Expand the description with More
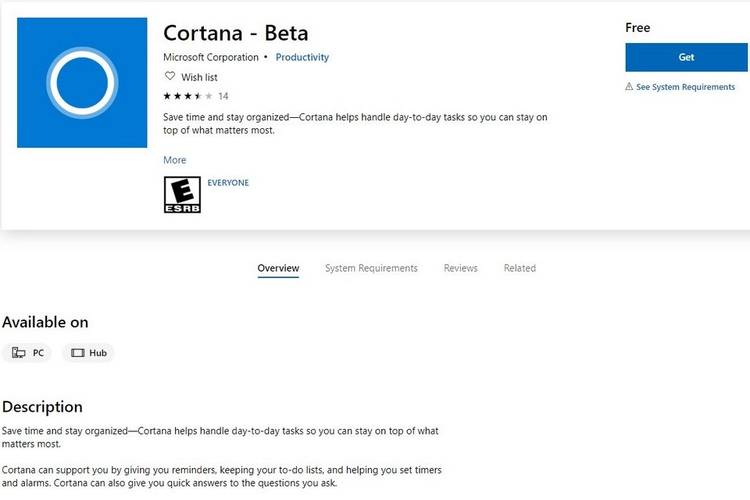 (175, 160)
